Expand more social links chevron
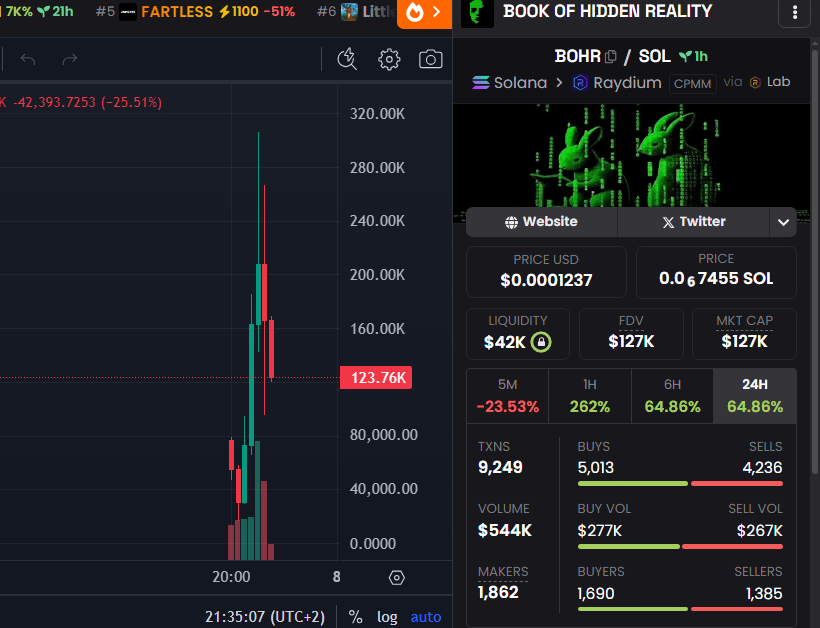This screenshot has height=628, width=820. [x=783, y=222]
